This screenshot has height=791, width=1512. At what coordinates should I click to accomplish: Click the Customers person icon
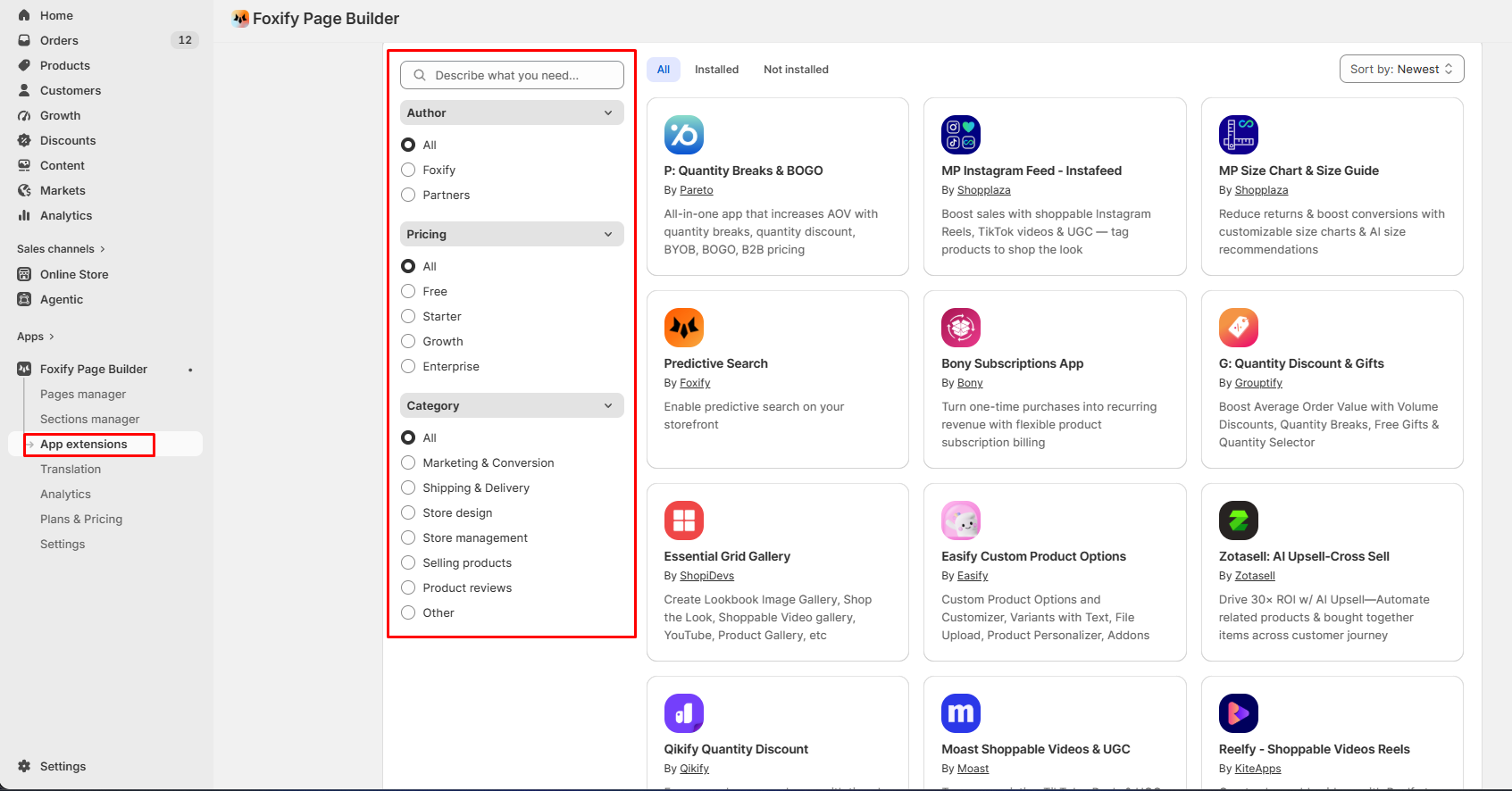pos(24,90)
